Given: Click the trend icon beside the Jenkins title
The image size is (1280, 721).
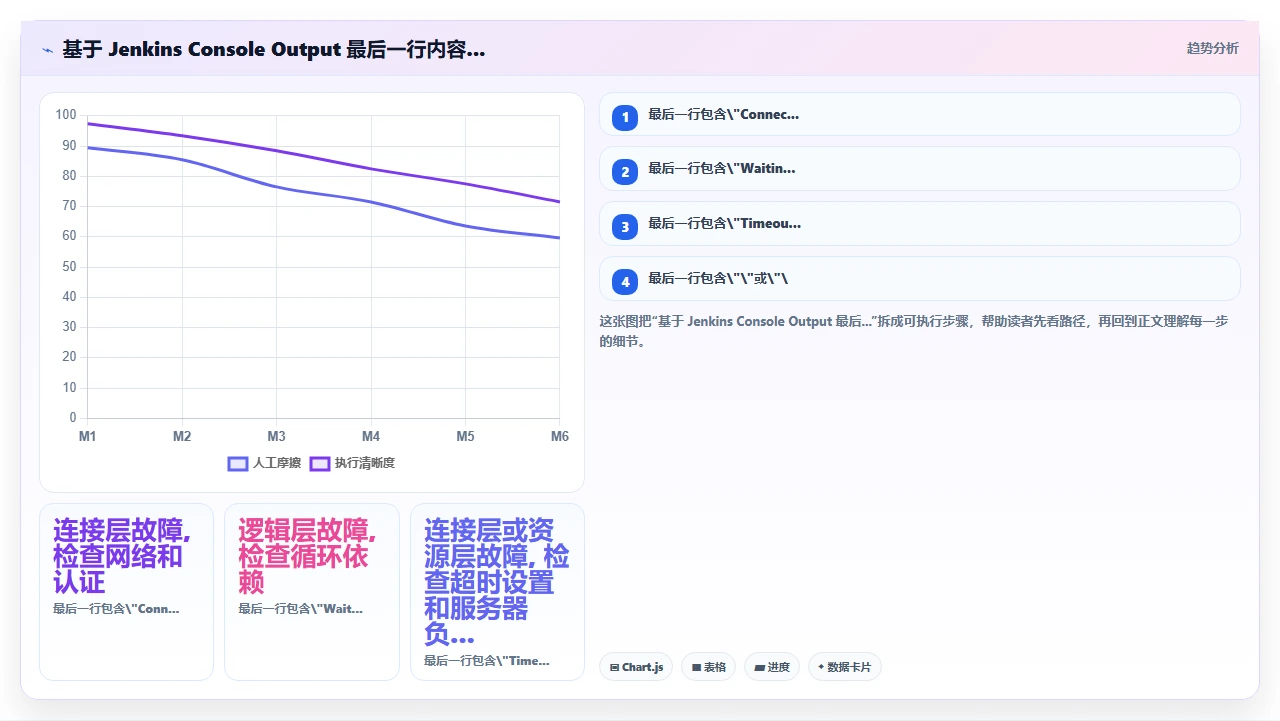Looking at the screenshot, I should (x=47, y=49).
